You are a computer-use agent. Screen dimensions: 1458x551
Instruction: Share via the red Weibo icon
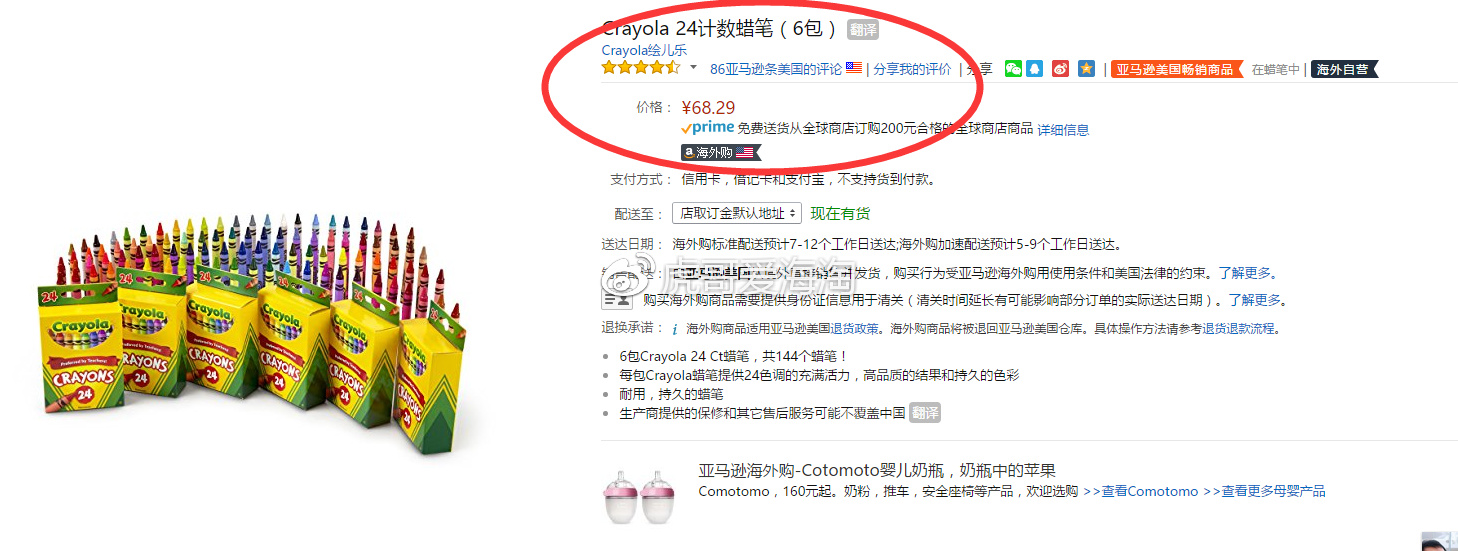pyautogui.click(x=1061, y=68)
